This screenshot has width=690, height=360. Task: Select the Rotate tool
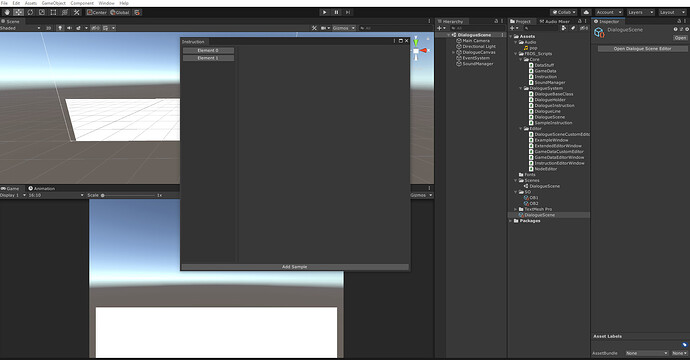(x=30, y=12)
